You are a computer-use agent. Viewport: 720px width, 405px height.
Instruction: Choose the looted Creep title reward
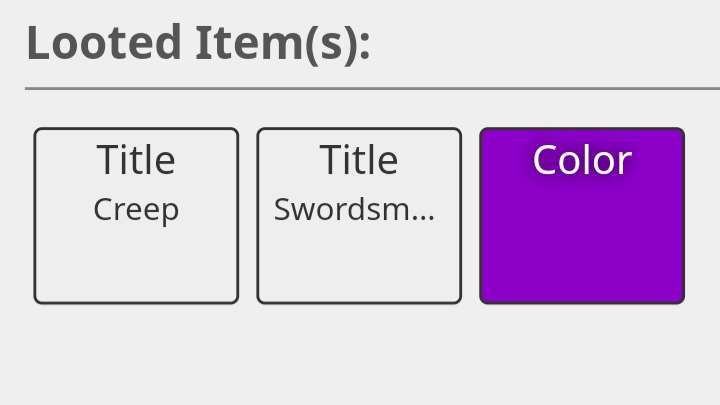click(136, 215)
